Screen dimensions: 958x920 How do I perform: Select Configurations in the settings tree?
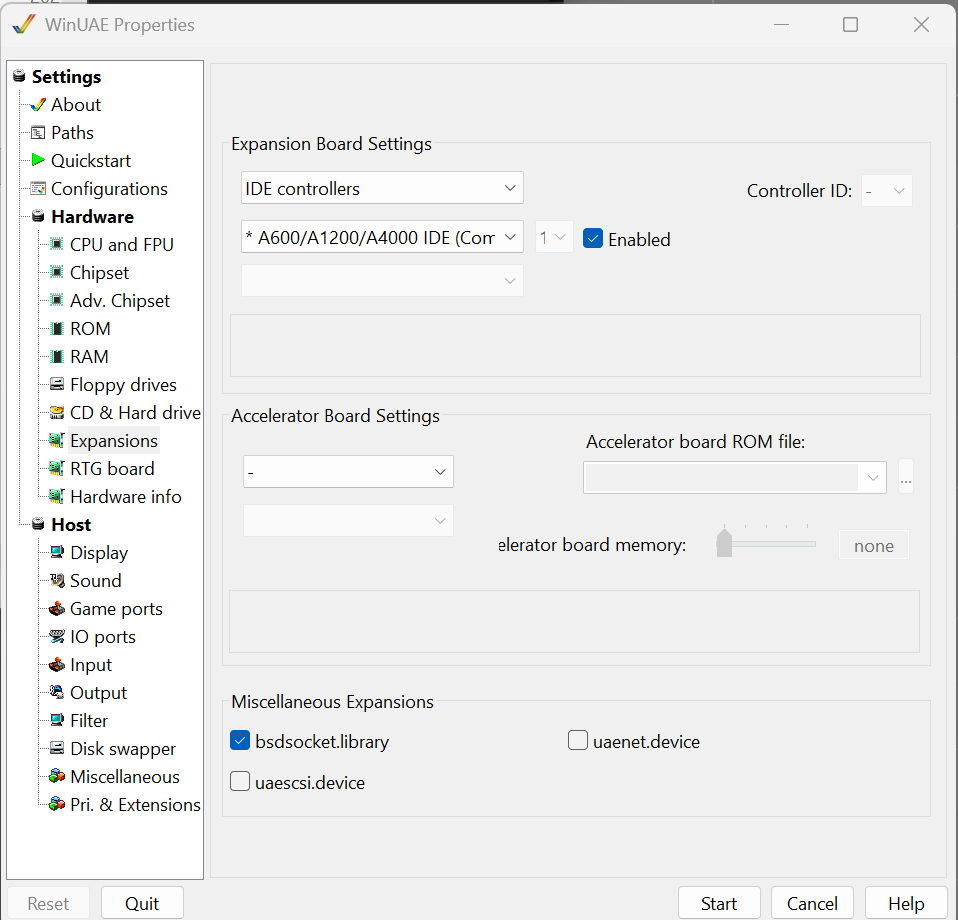point(109,188)
